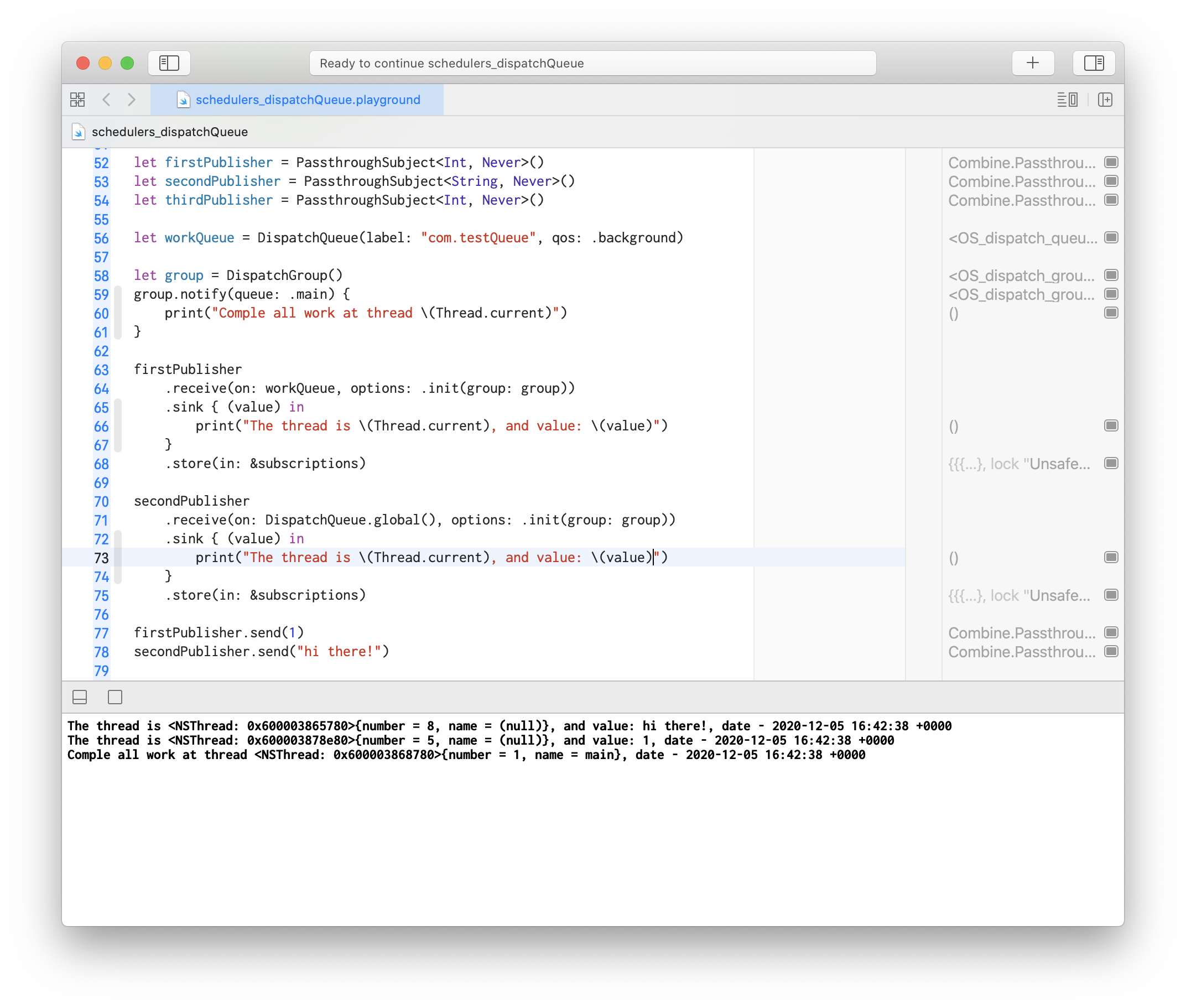Click DispatchQueue.global() on line 71

click(x=350, y=519)
